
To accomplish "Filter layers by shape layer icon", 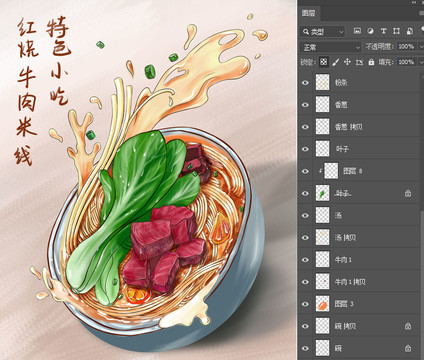I will click(x=396, y=31).
